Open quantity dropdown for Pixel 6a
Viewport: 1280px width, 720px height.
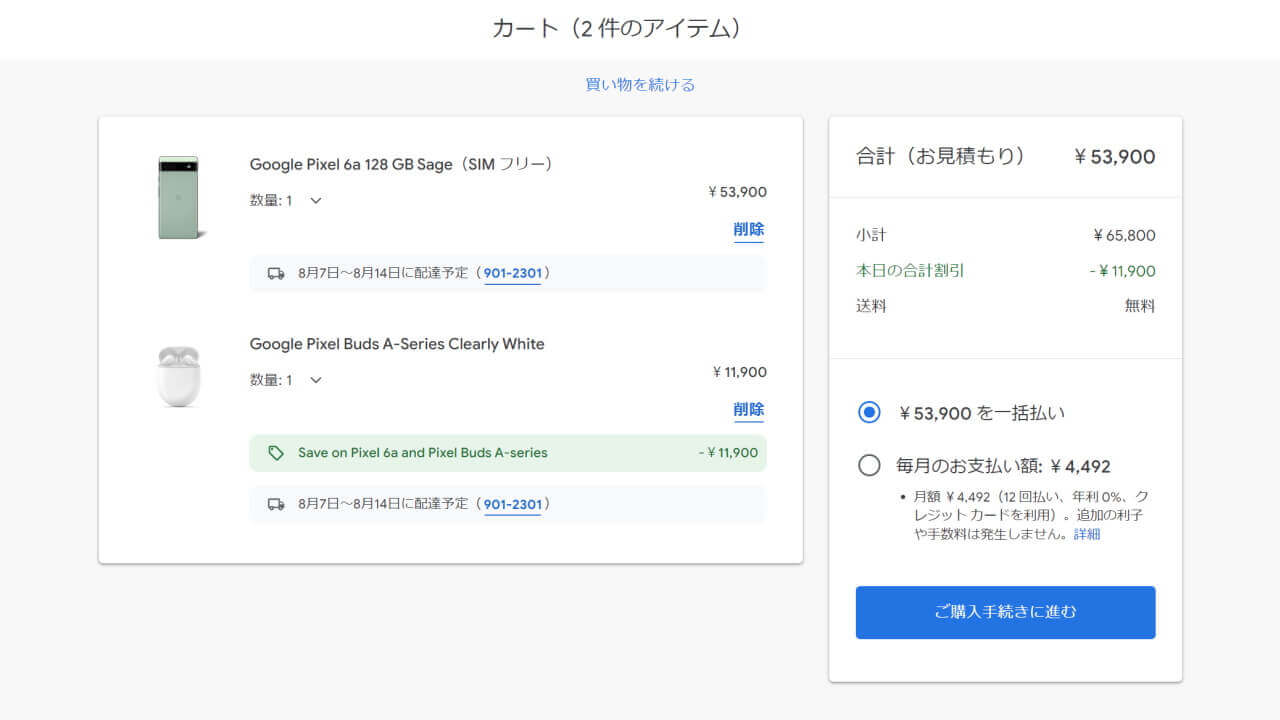315,200
